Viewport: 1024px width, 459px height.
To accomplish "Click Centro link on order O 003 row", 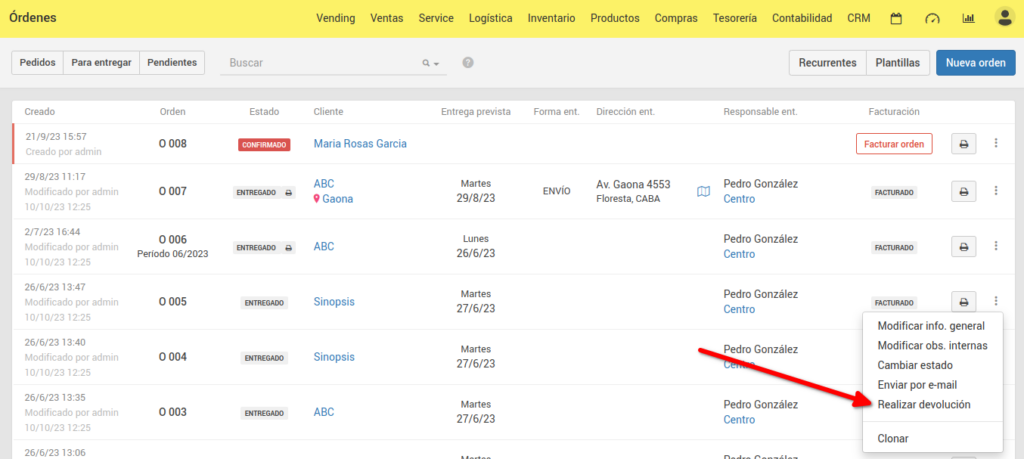I will [x=739, y=420].
